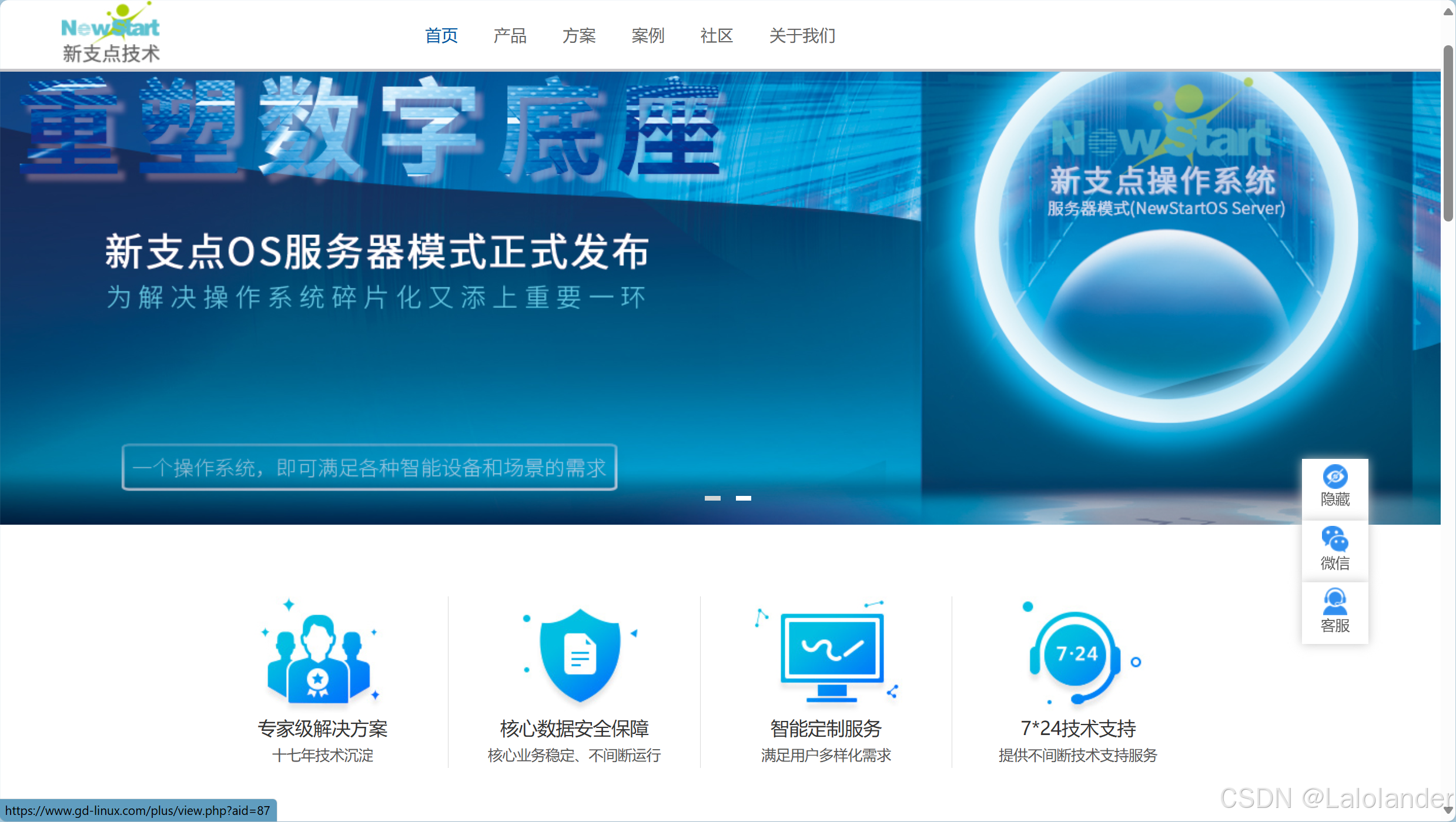
Task: Expand the 关于我们 navigation menu
Action: coord(802,36)
